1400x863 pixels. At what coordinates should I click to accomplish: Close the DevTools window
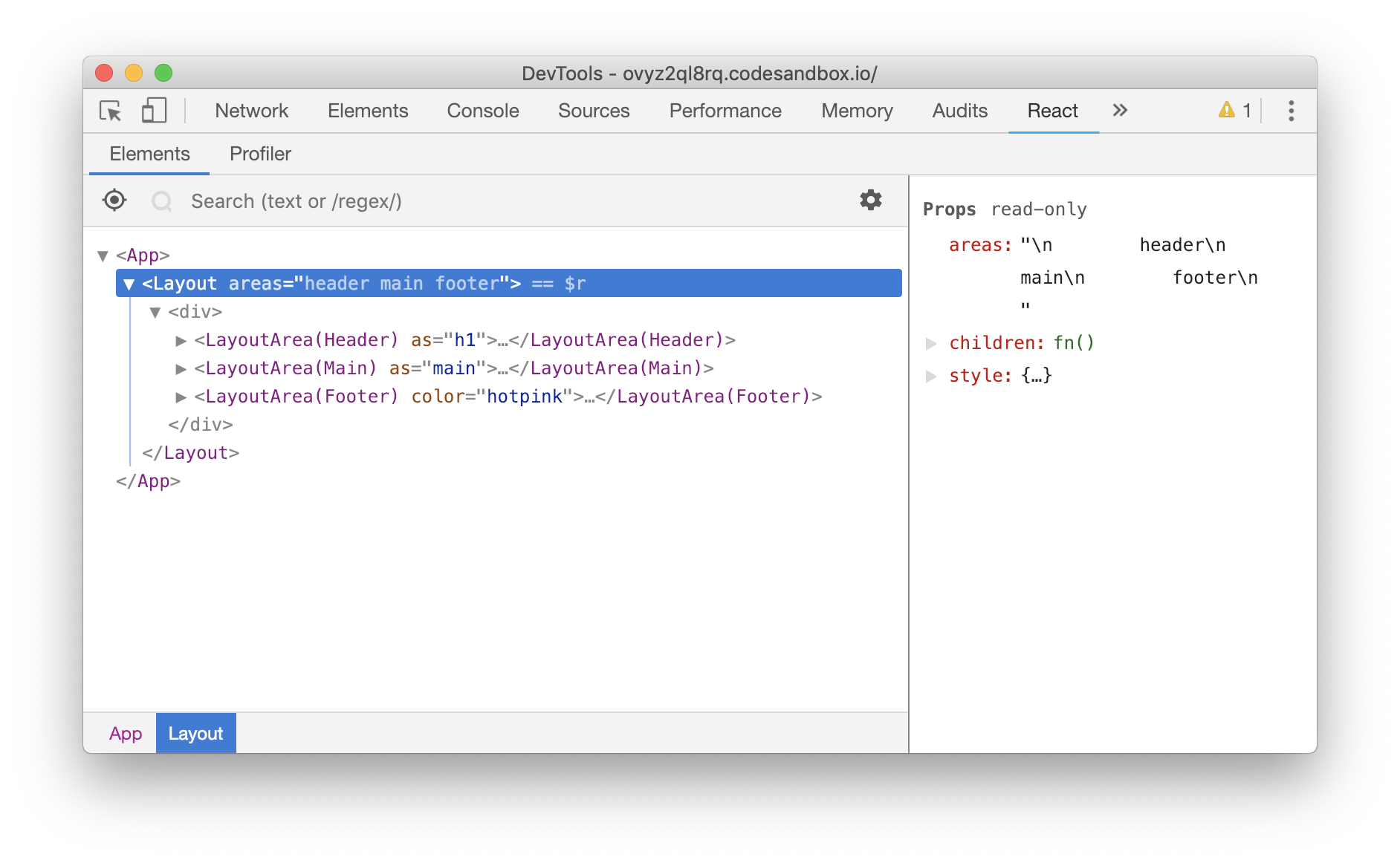(104, 73)
